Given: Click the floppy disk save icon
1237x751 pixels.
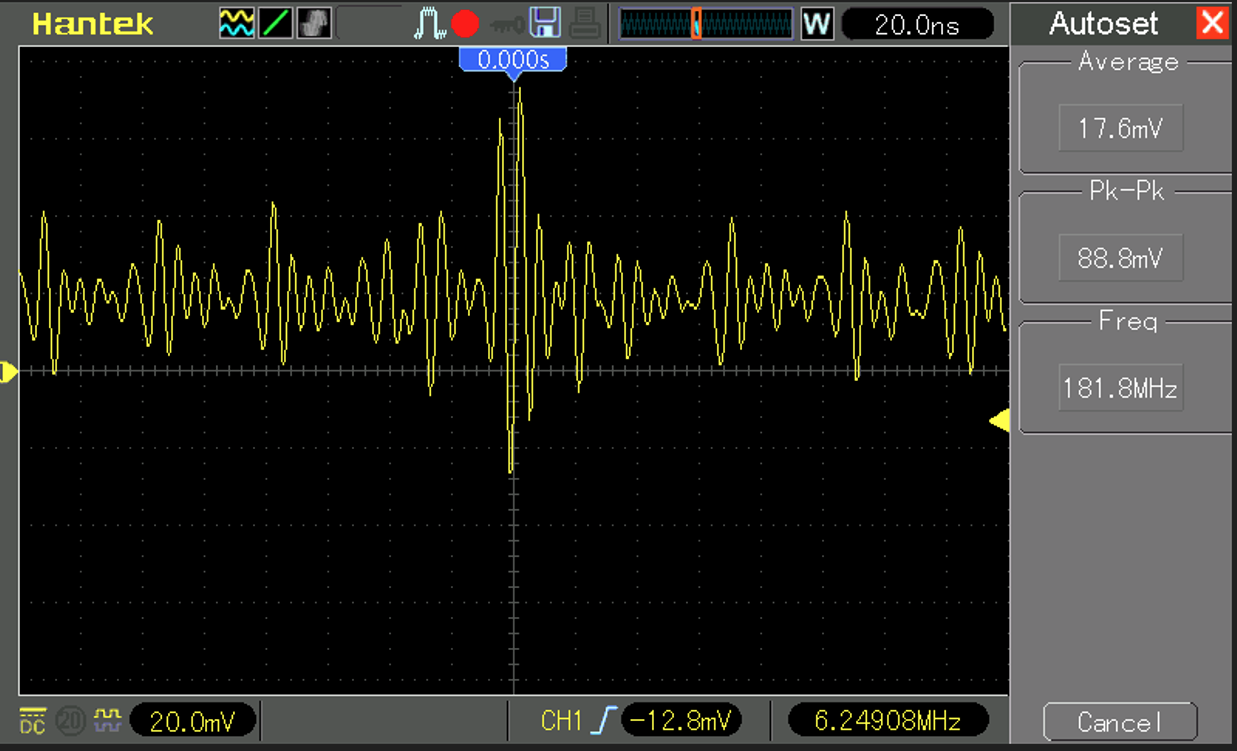Looking at the screenshot, I should pos(545,23).
